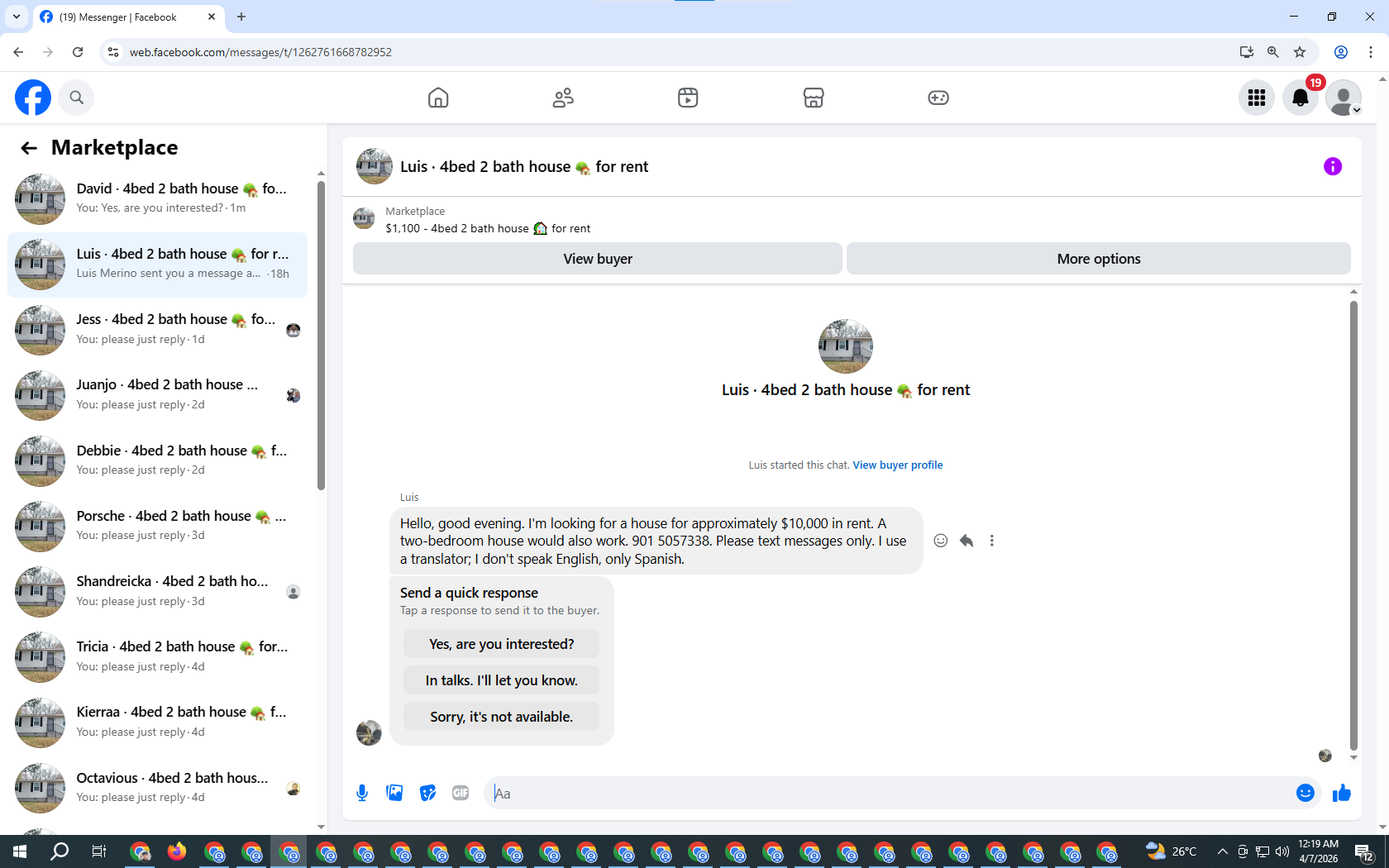1389x868 pixels.
Task: View site information for the address bar
Action: pyautogui.click(x=113, y=52)
